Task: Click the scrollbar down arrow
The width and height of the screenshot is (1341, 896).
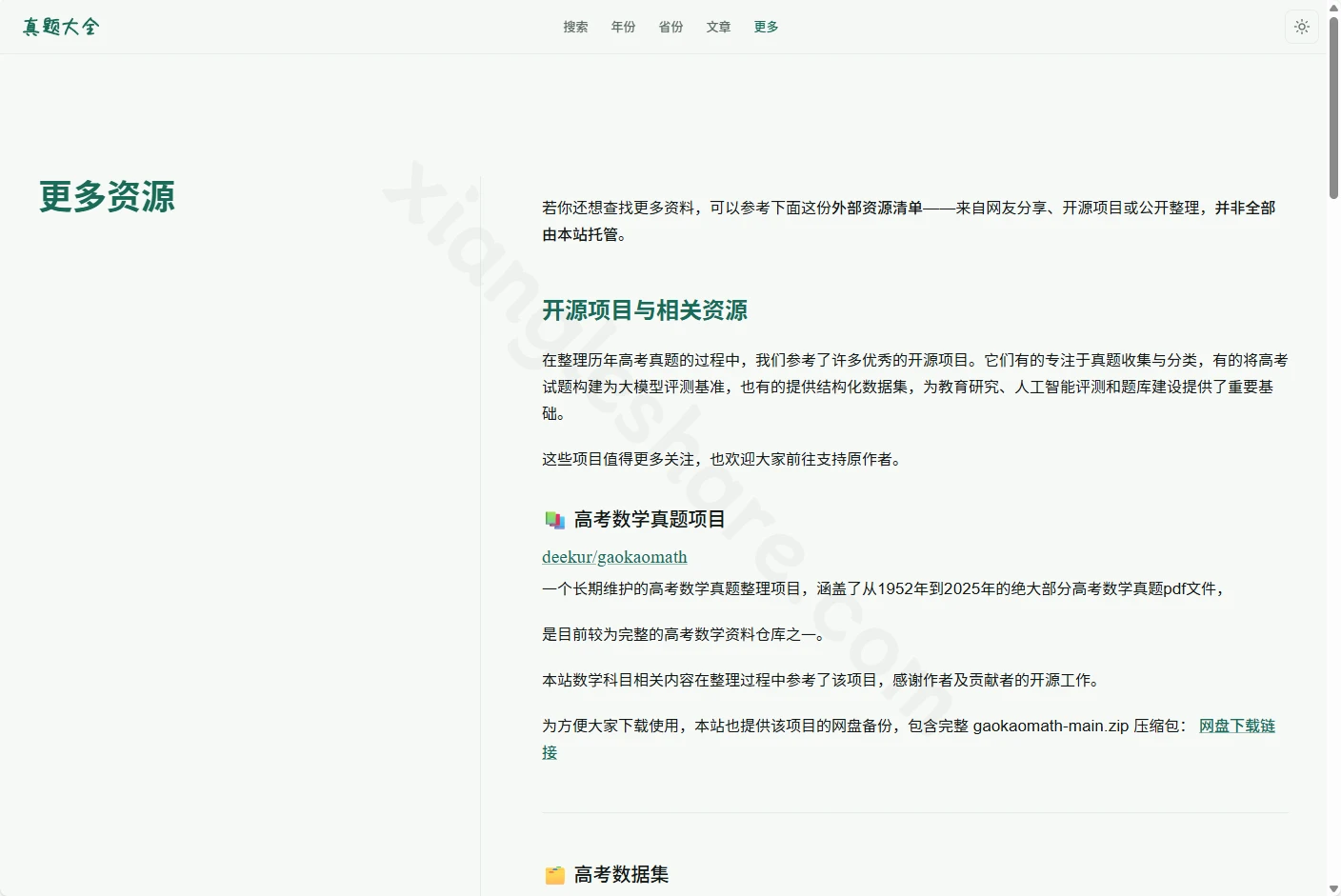Action: point(1333,888)
